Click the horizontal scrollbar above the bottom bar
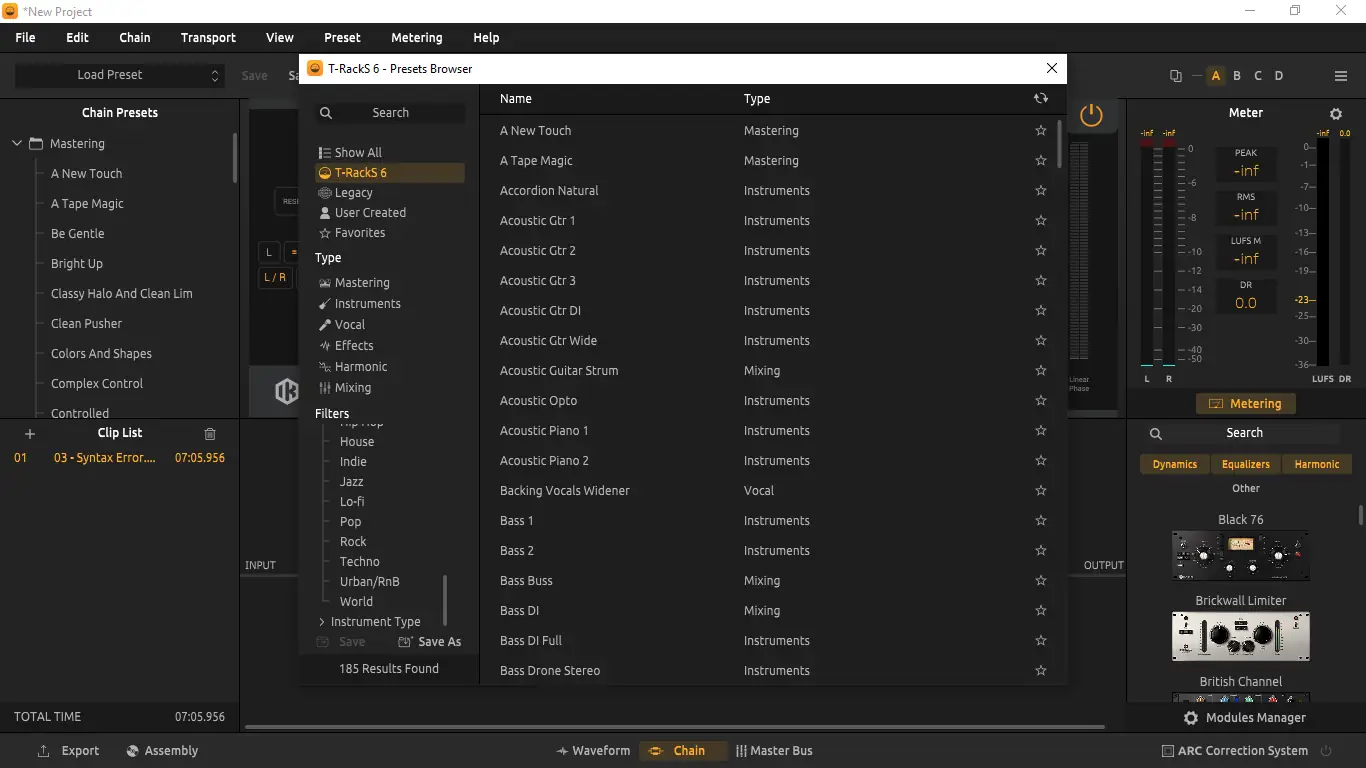The image size is (1366, 768). [675, 727]
